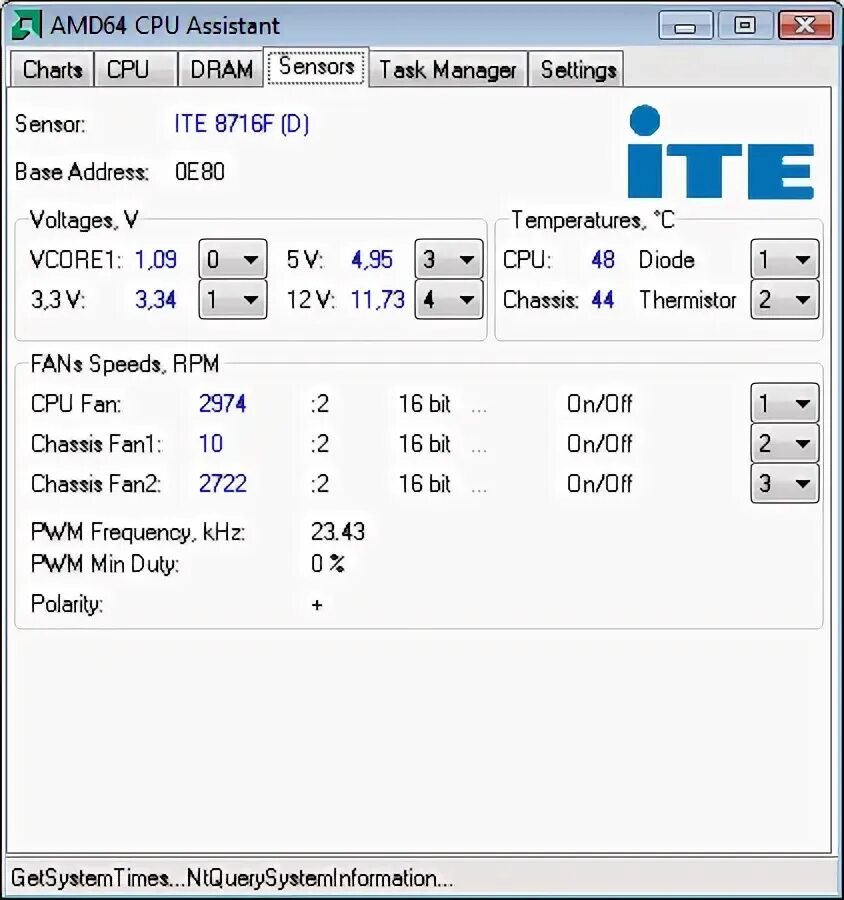
Task: Click the PWM Frequency value 23.43
Action: pyautogui.click(x=338, y=532)
